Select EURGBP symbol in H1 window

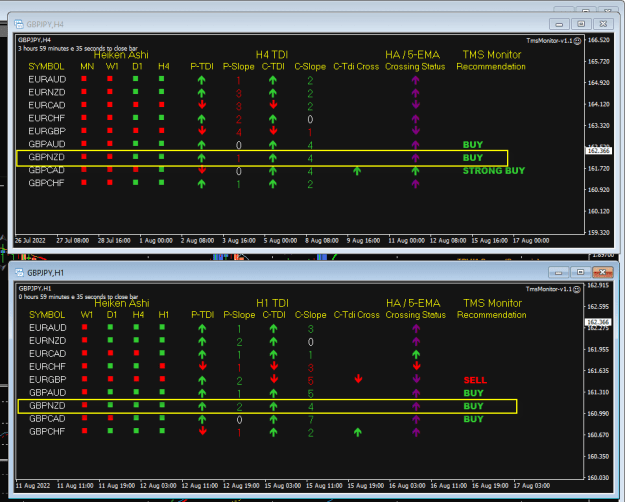pos(47,380)
